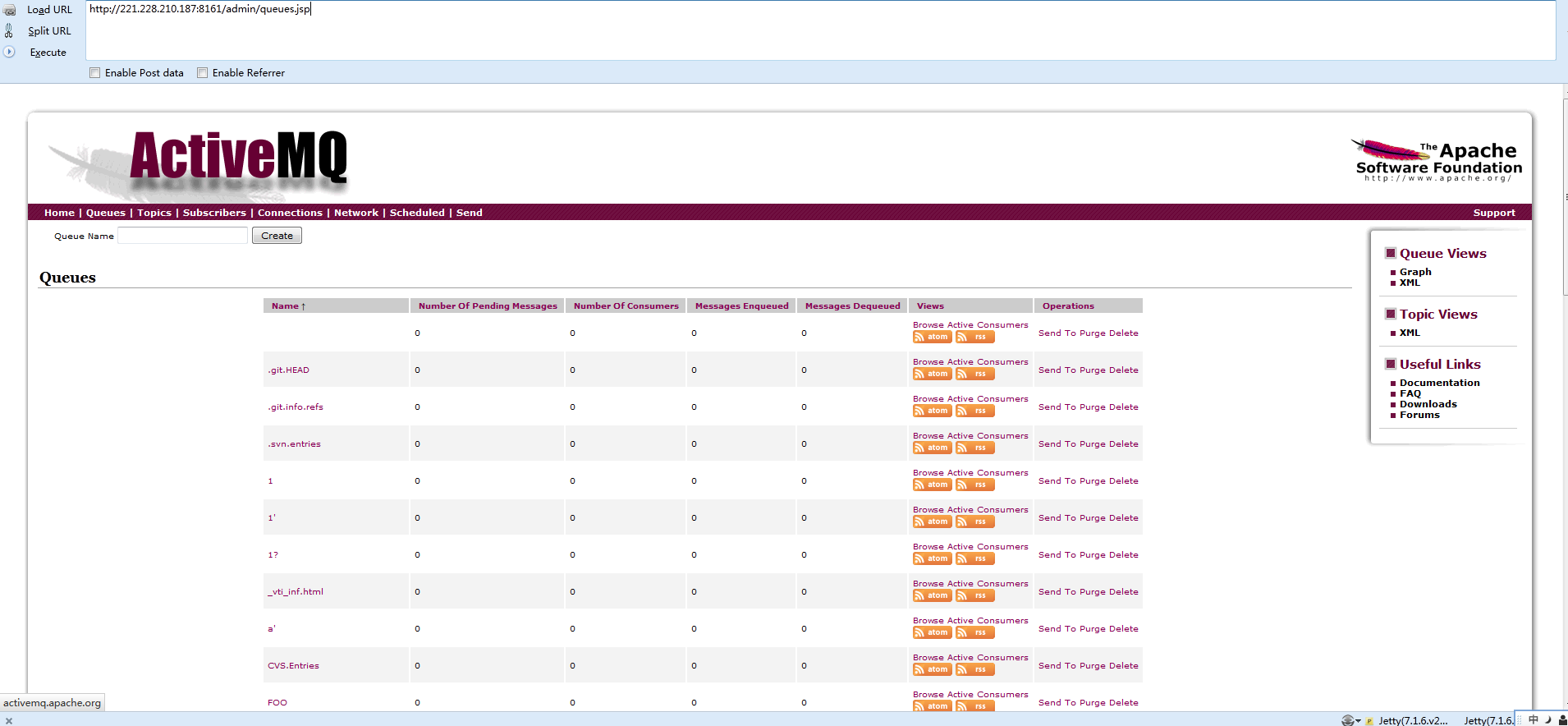1568x726 pixels.
Task: Close the bottom find bar
Action: click(x=9, y=721)
